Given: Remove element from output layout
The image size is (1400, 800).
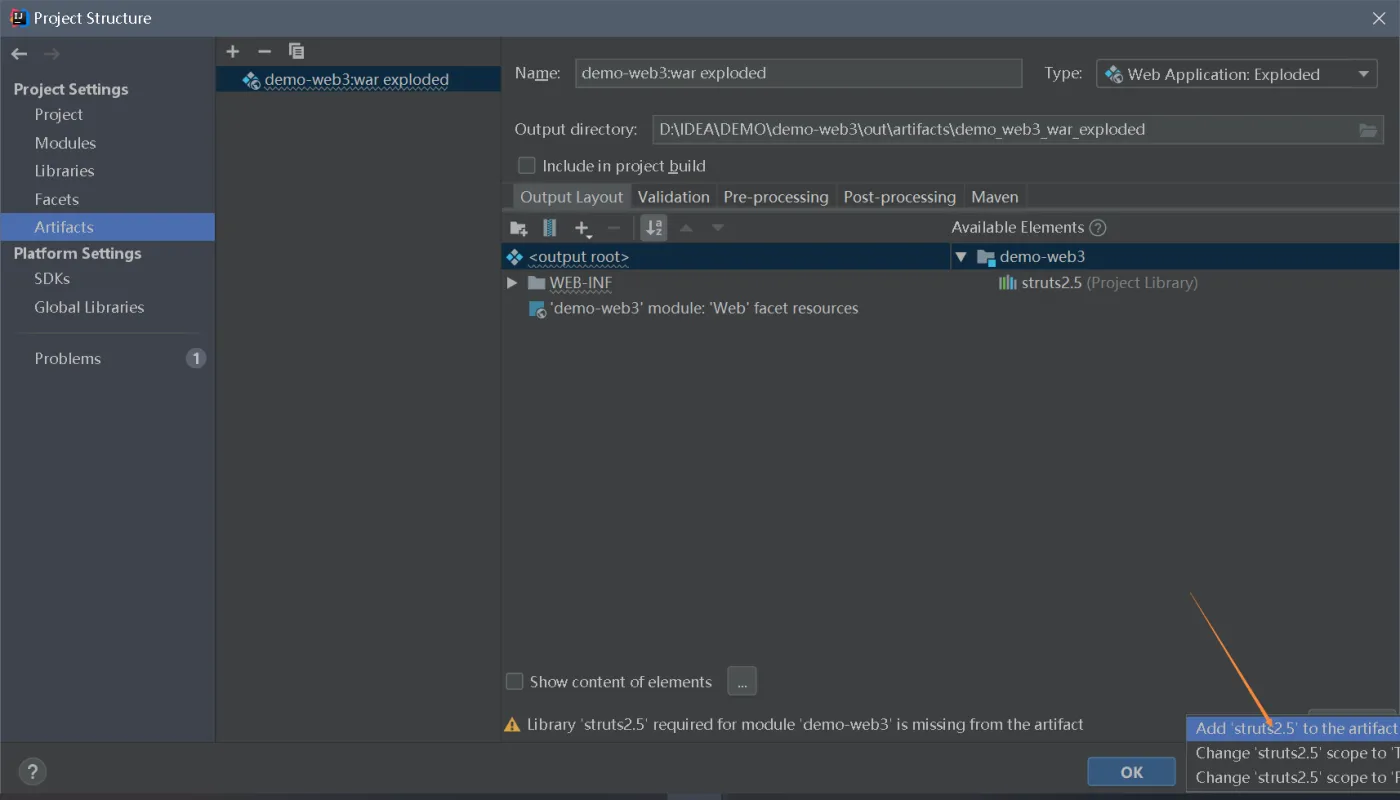Looking at the screenshot, I should point(614,228).
